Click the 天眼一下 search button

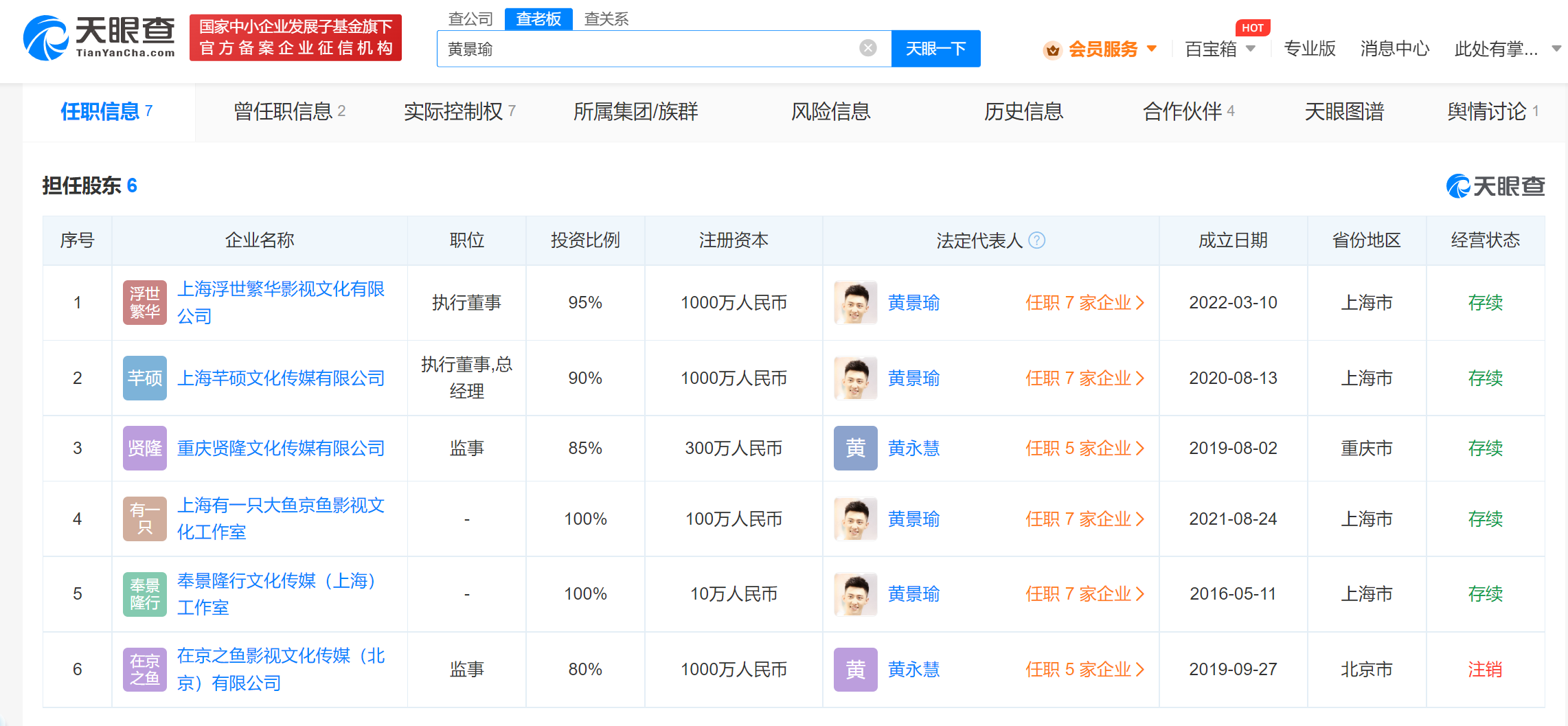click(x=935, y=48)
